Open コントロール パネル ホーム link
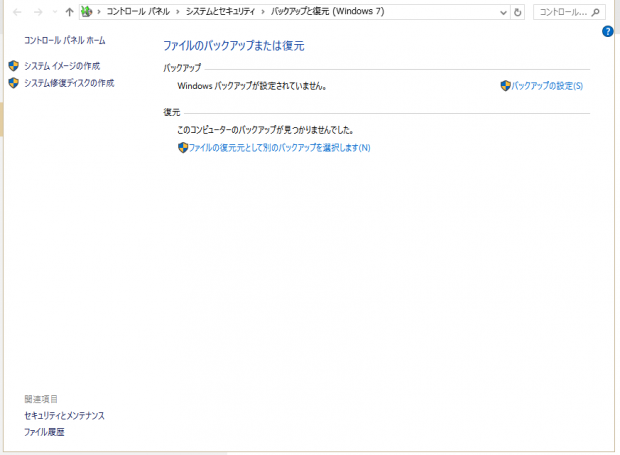The height and width of the screenshot is (455, 620). tap(65, 40)
